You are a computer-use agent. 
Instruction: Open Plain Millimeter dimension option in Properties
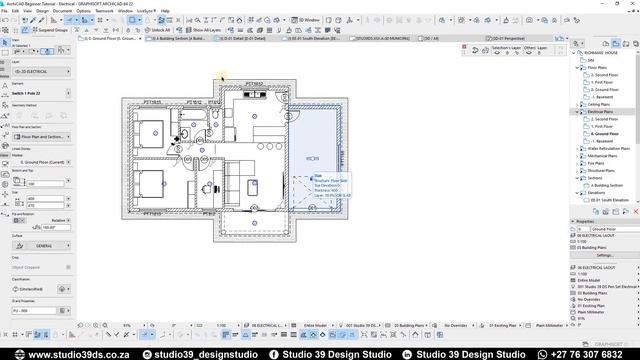point(605,312)
